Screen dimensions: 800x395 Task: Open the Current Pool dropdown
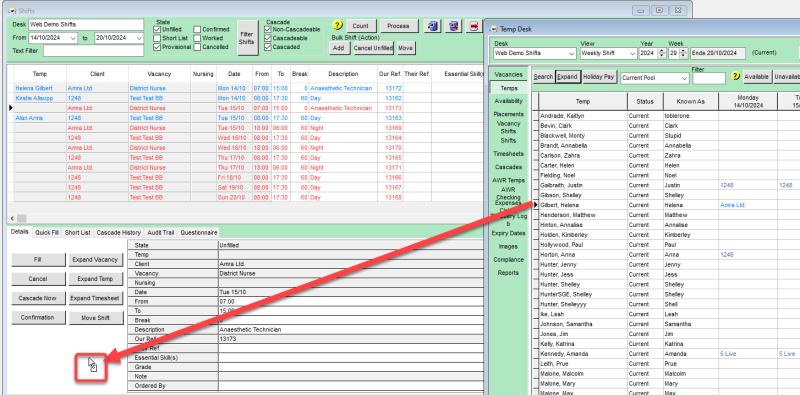685,78
